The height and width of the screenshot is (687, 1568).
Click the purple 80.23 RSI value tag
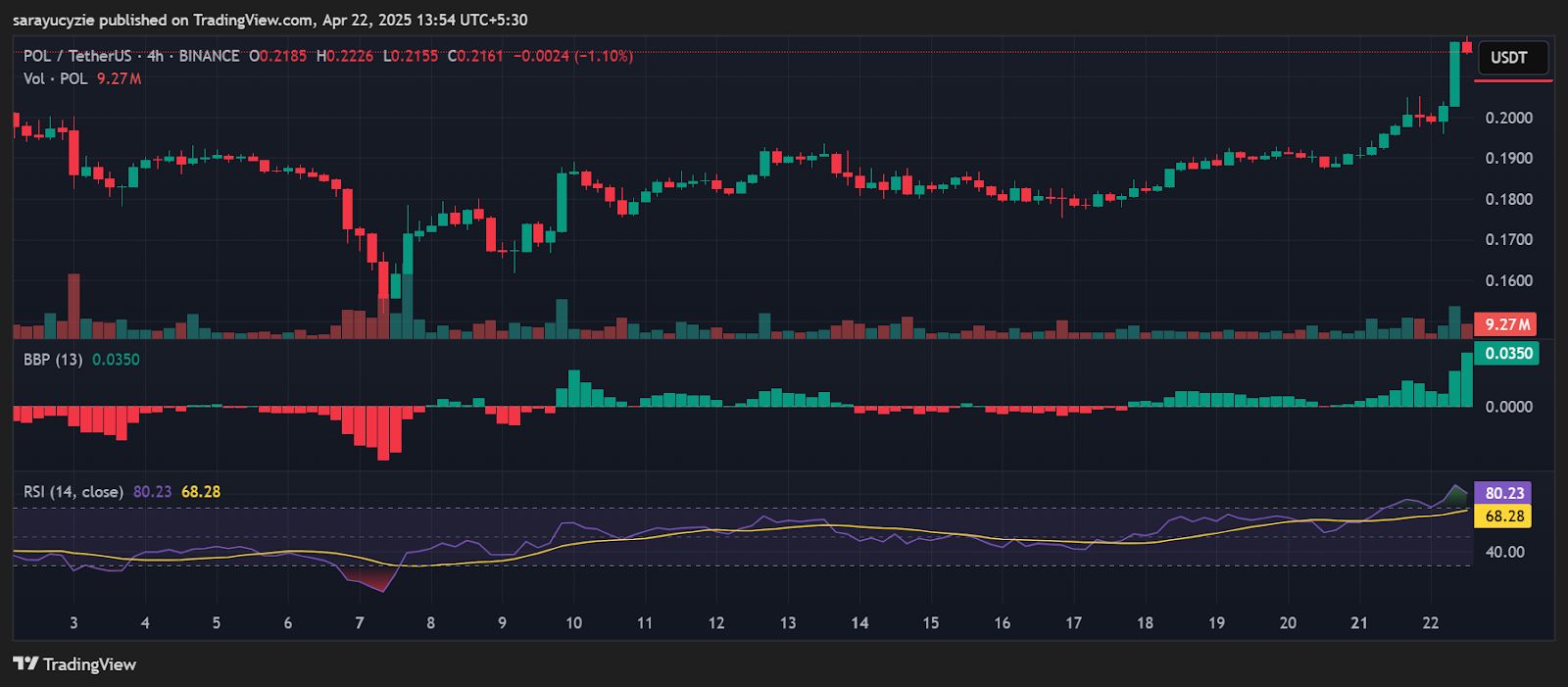tap(1503, 493)
